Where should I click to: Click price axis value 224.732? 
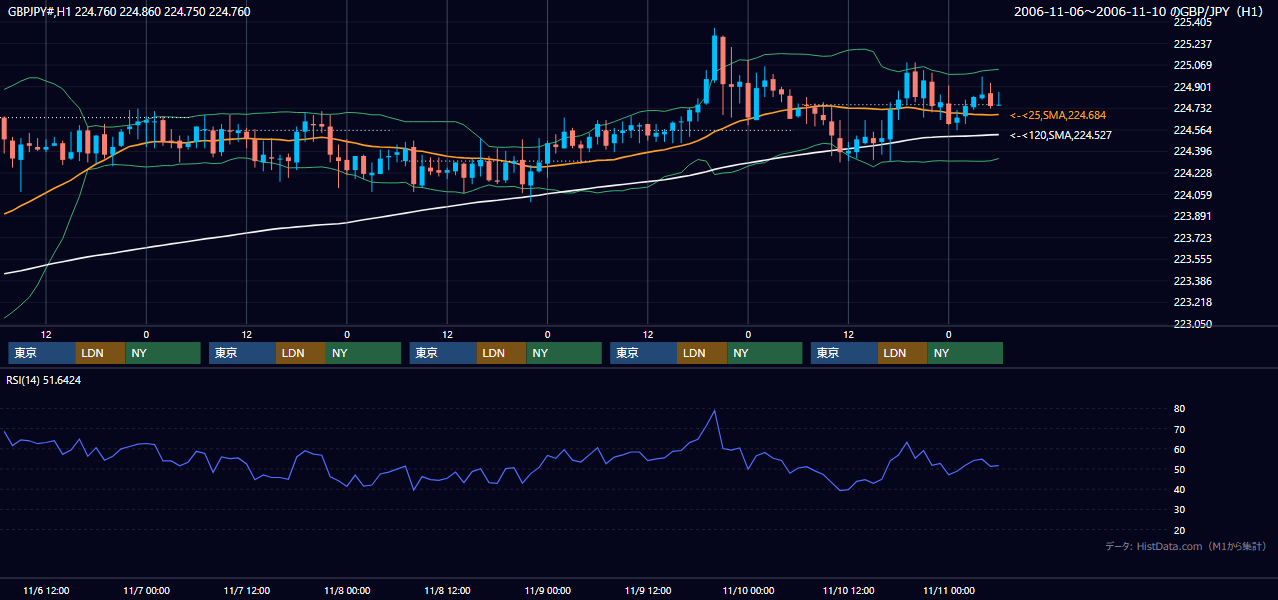tap(1193, 108)
